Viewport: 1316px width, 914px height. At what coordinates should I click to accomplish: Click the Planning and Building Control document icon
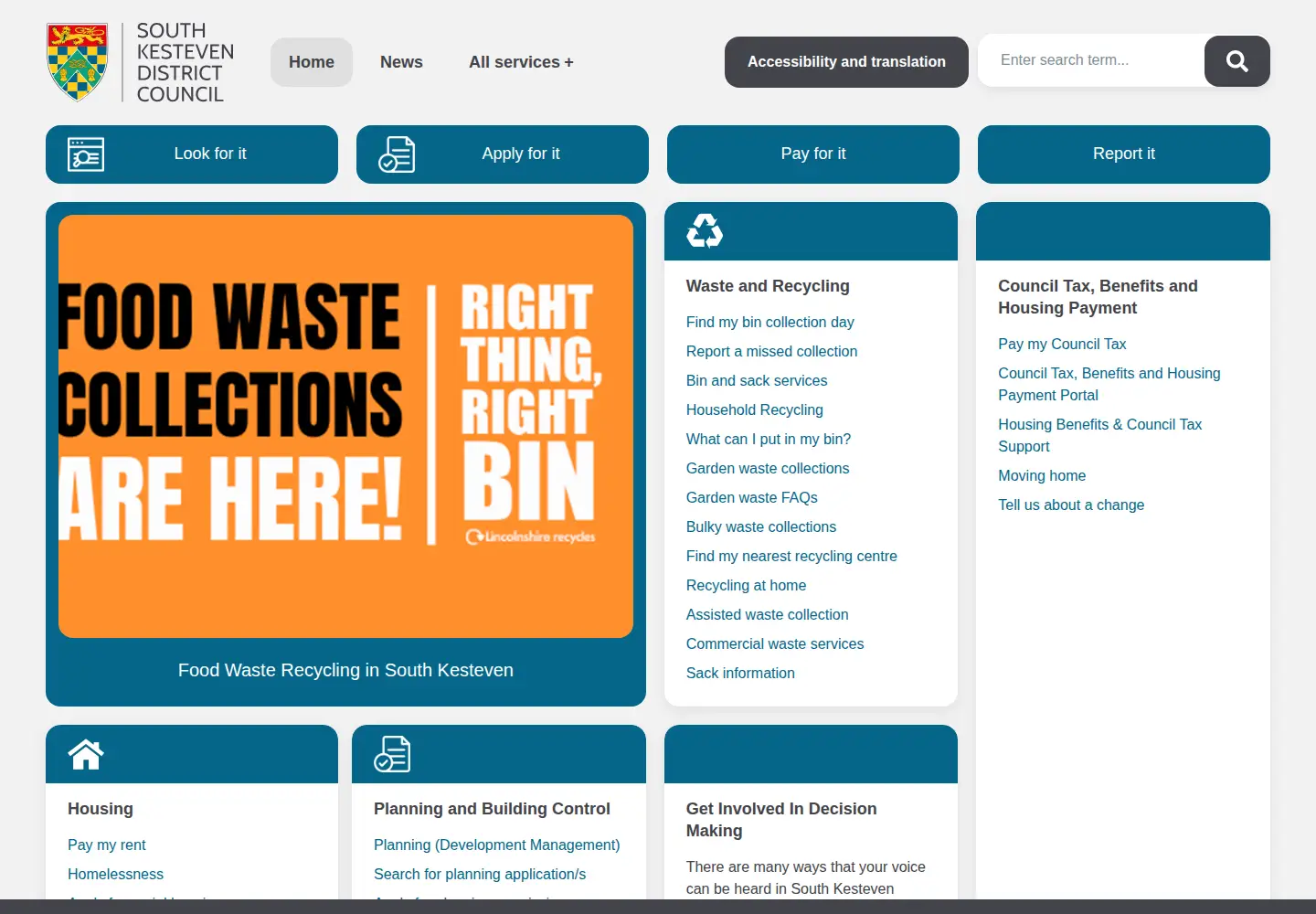point(392,754)
